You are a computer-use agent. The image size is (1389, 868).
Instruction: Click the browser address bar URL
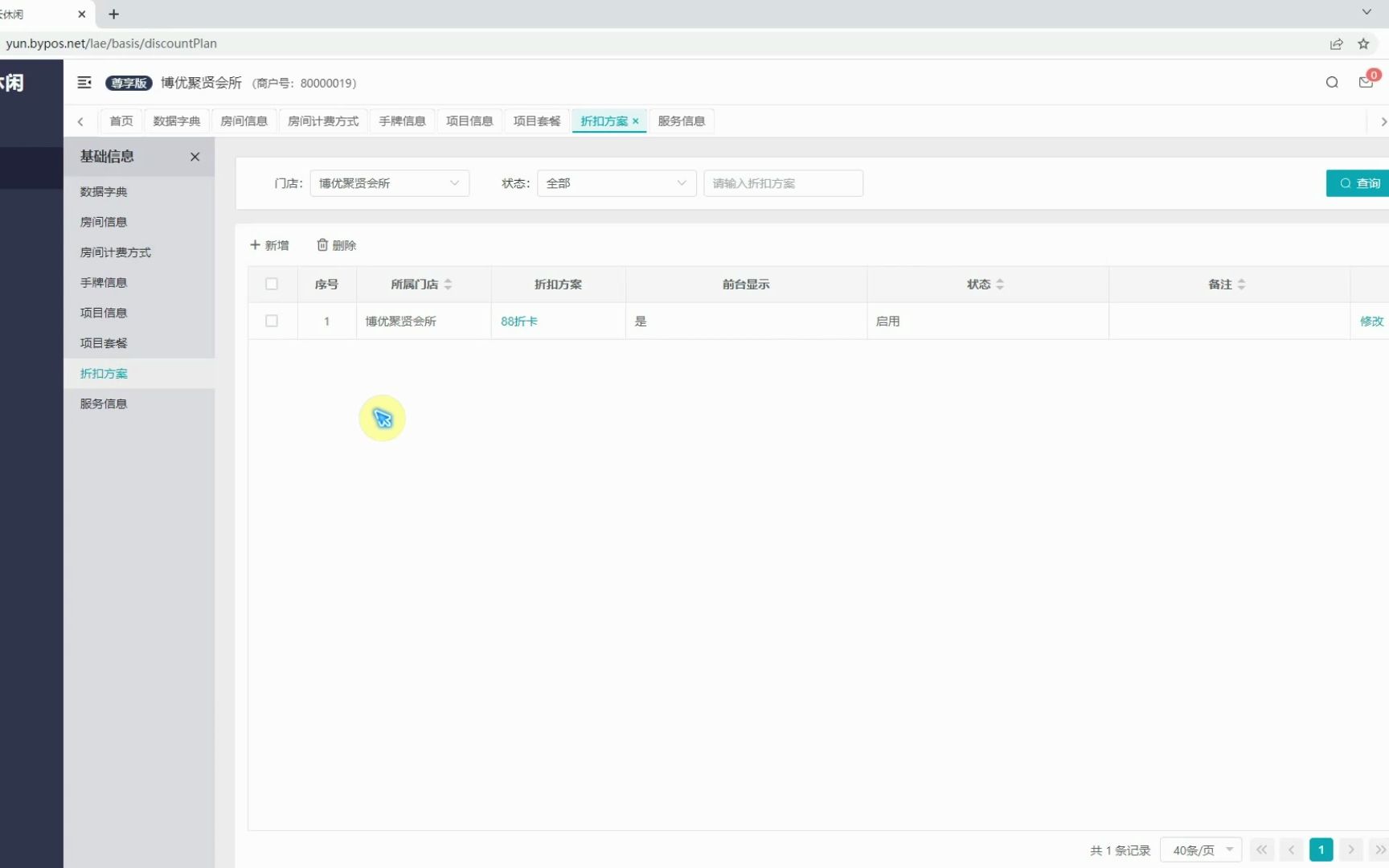click(111, 43)
